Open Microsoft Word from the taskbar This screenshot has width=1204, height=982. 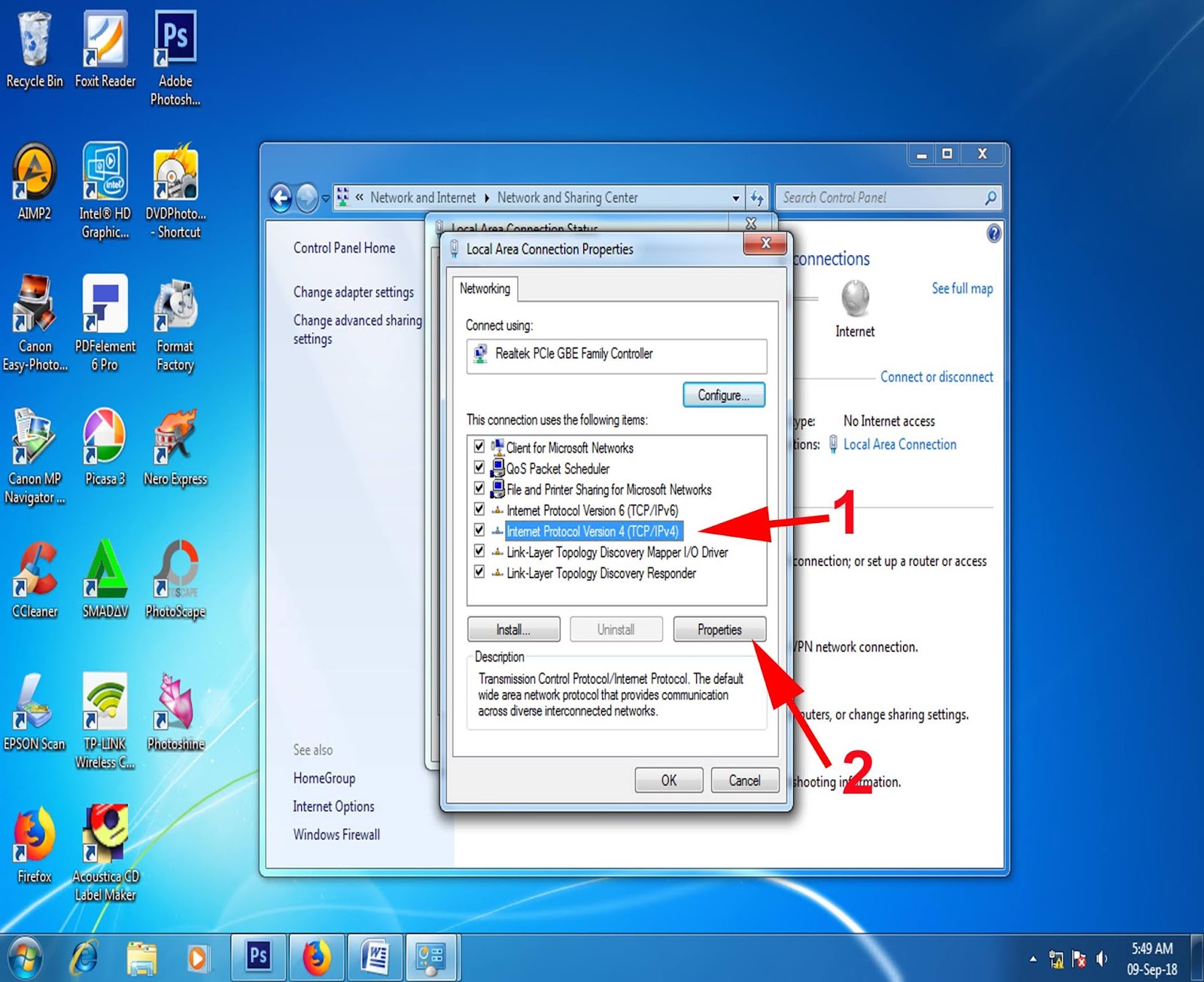coord(375,956)
